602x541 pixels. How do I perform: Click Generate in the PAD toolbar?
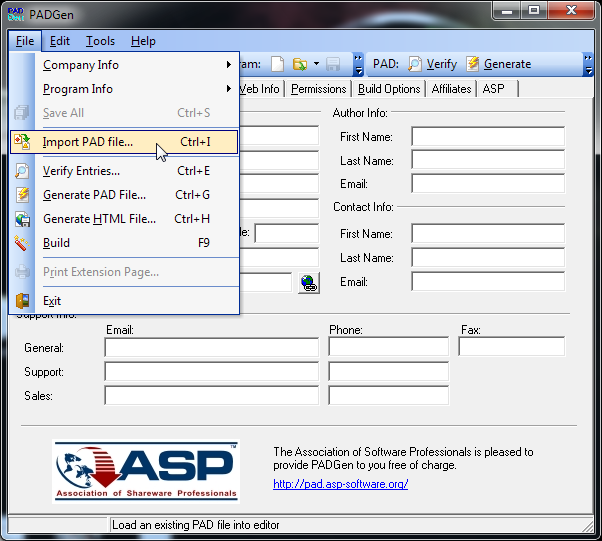[x=498, y=64]
